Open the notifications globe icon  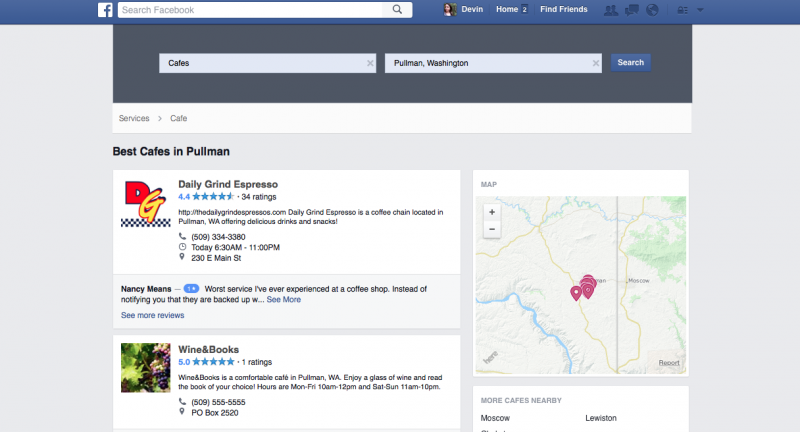pos(652,10)
